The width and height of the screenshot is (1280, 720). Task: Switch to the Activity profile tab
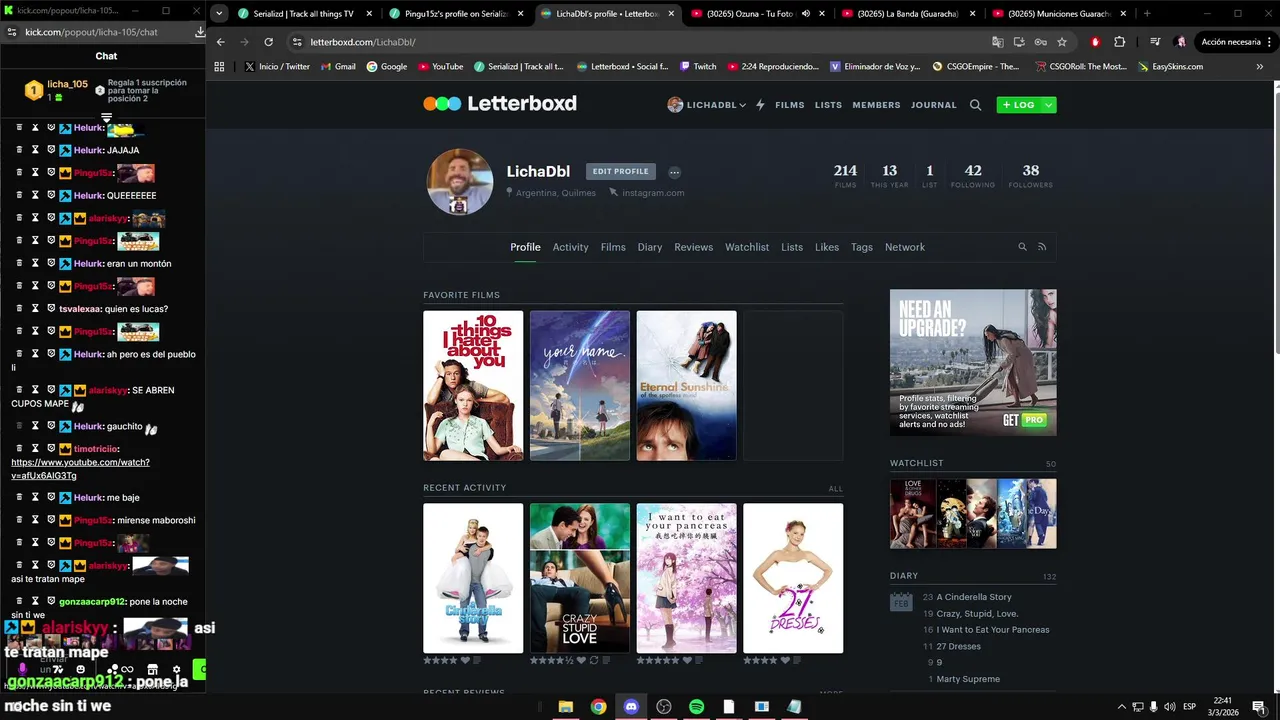(x=570, y=247)
